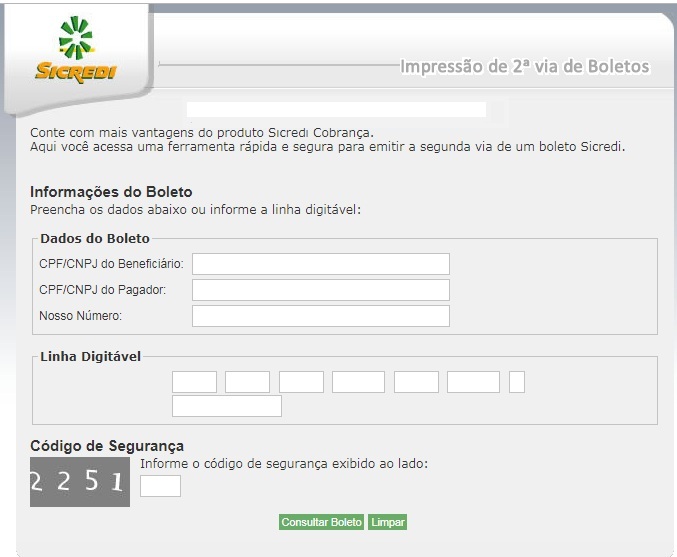Image resolution: width=677 pixels, height=557 pixels.
Task: Click the 'Impressão de 2ª via de Boletos' title
Action: (x=524, y=67)
